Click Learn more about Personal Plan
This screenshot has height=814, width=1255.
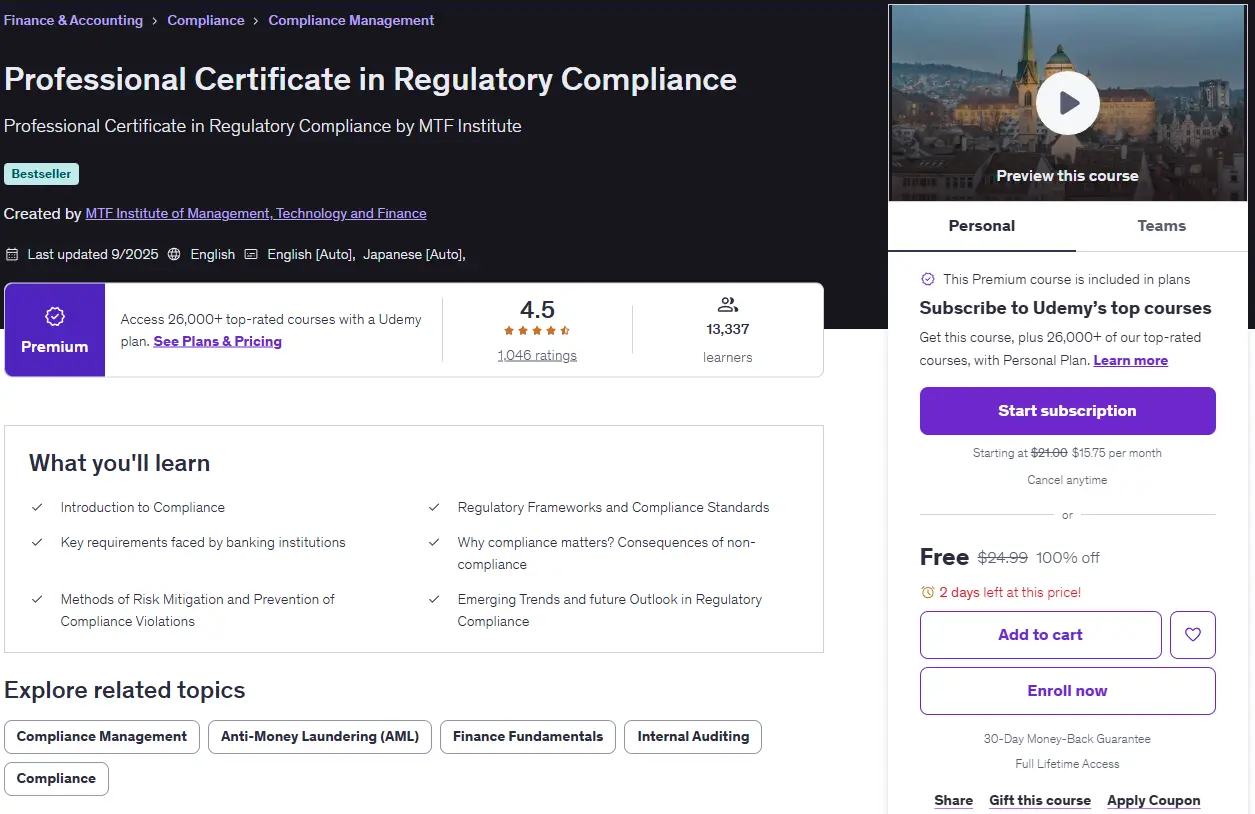tap(1131, 360)
